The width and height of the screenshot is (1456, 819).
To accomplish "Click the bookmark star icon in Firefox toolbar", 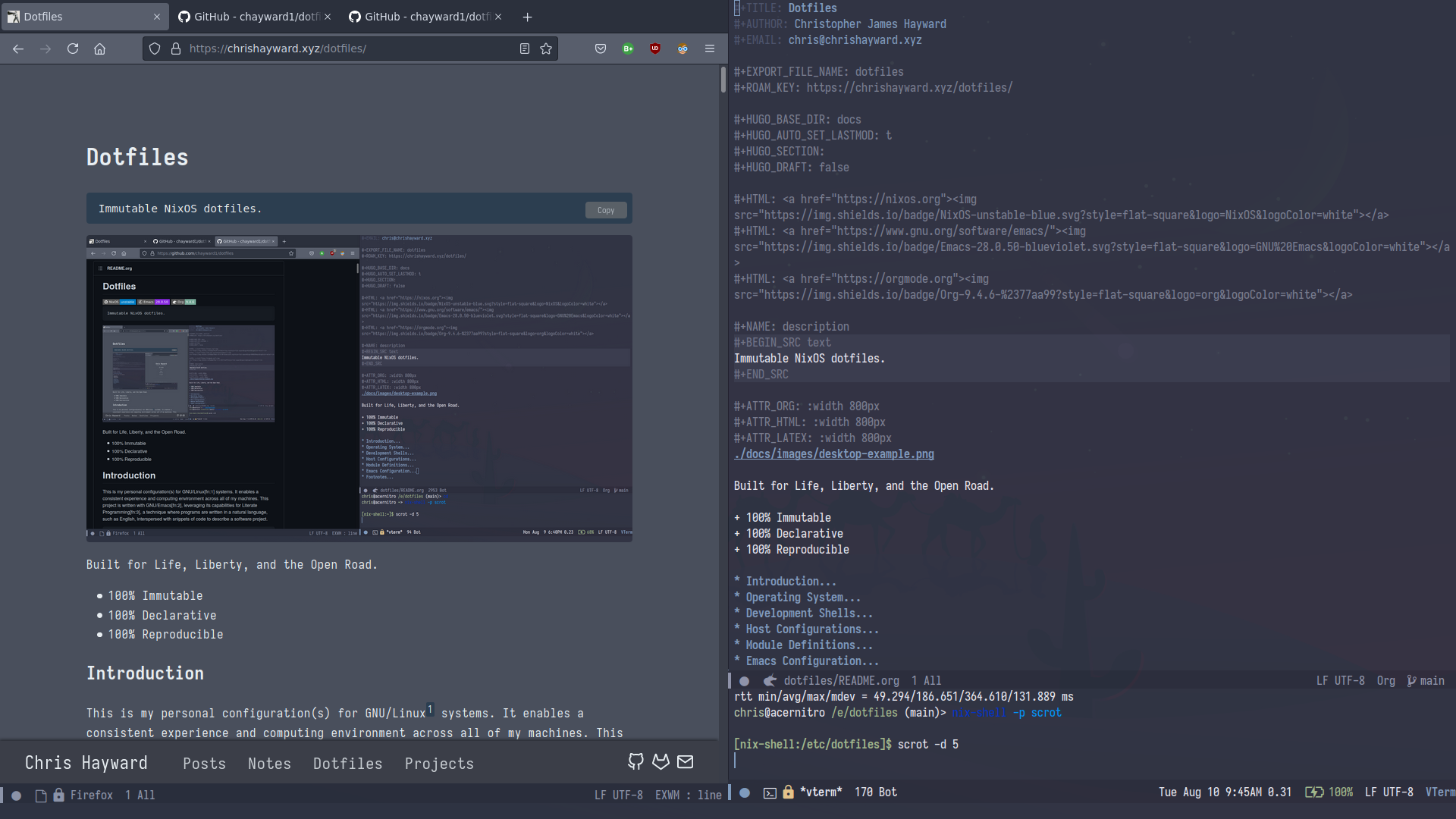I will pyautogui.click(x=546, y=48).
